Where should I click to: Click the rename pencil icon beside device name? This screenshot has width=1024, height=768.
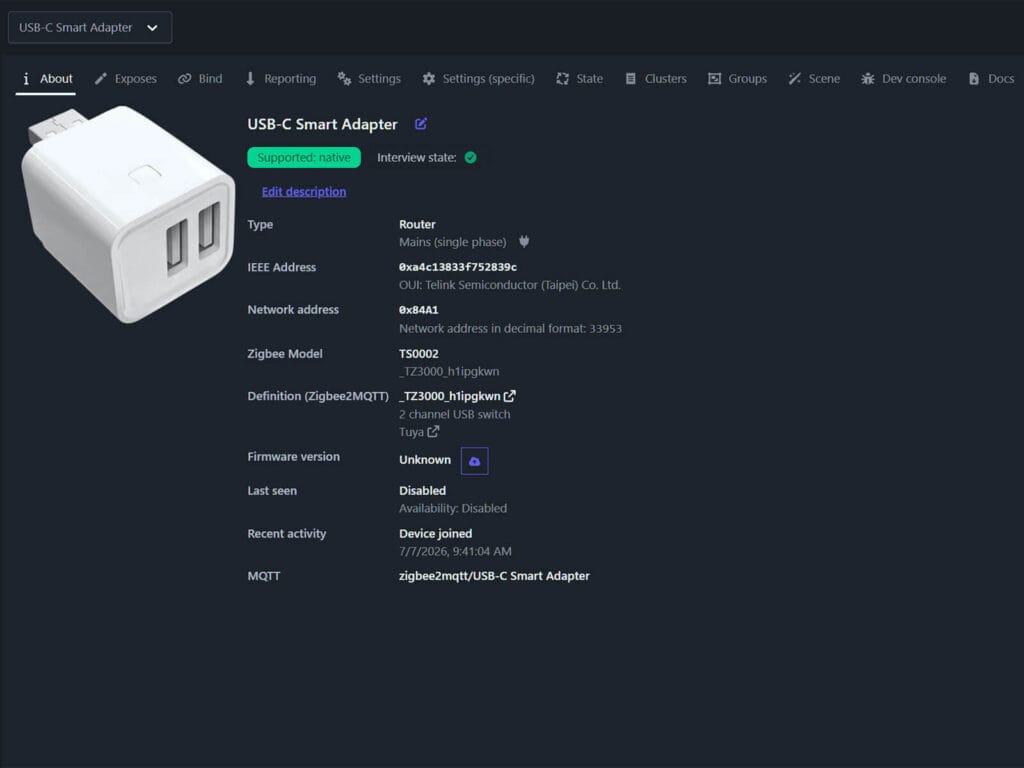pos(421,123)
